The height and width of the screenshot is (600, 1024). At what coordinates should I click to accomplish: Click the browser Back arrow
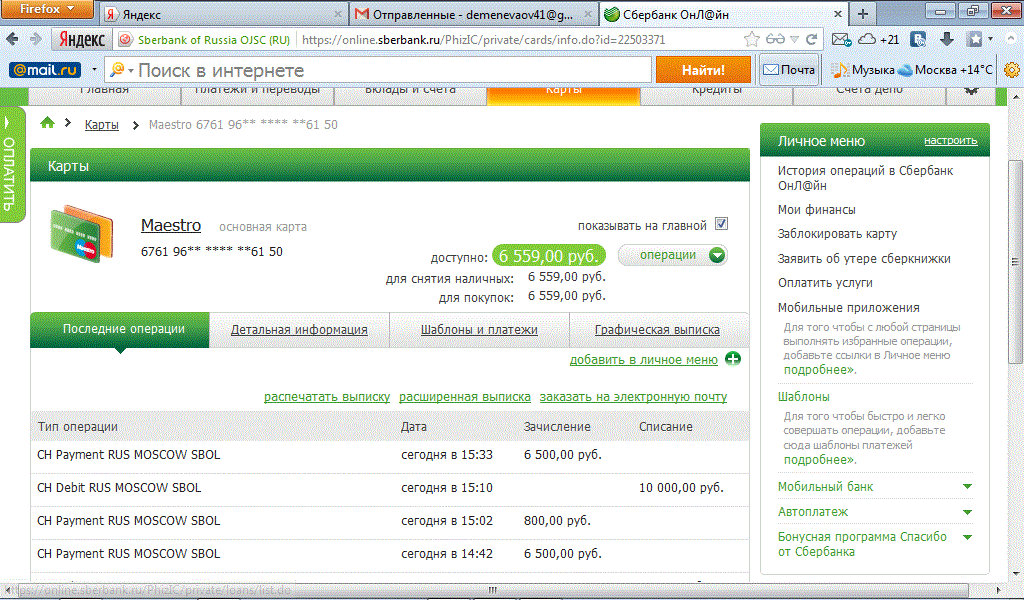pyautogui.click(x=12, y=39)
